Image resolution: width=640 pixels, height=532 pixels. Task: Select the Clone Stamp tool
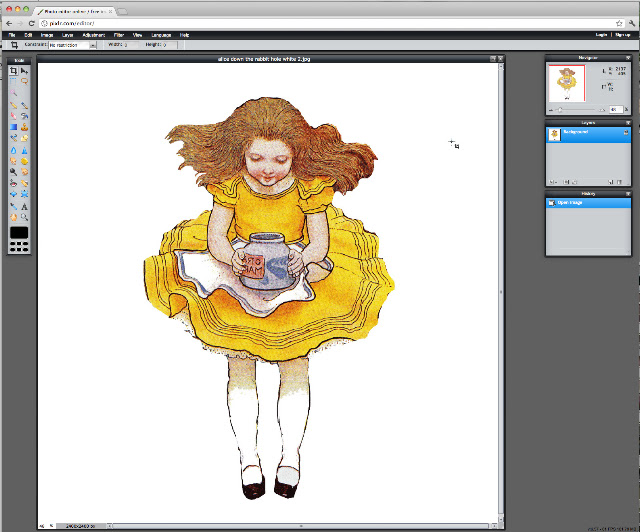coord(24,127)
